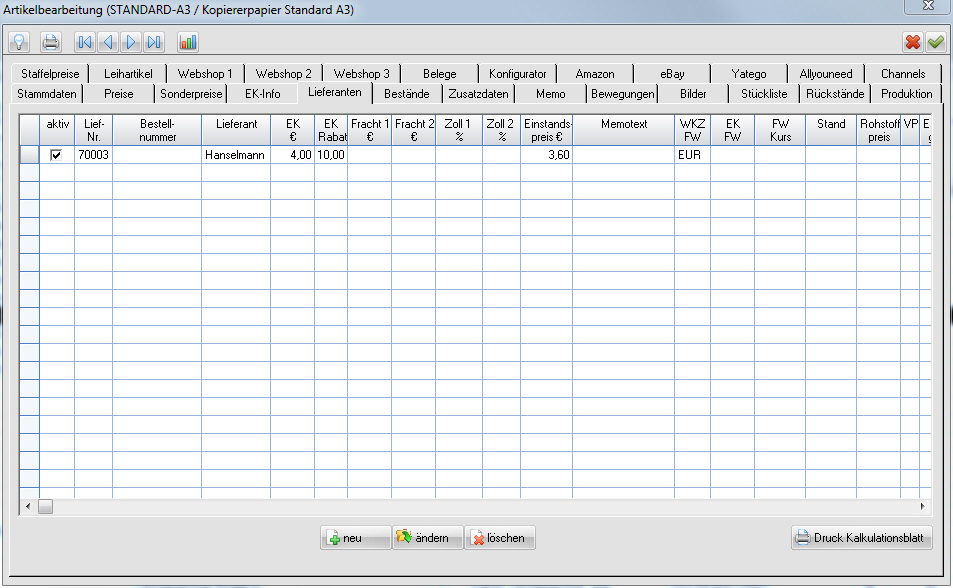Switch to Stückliste tab

[764, 94]
